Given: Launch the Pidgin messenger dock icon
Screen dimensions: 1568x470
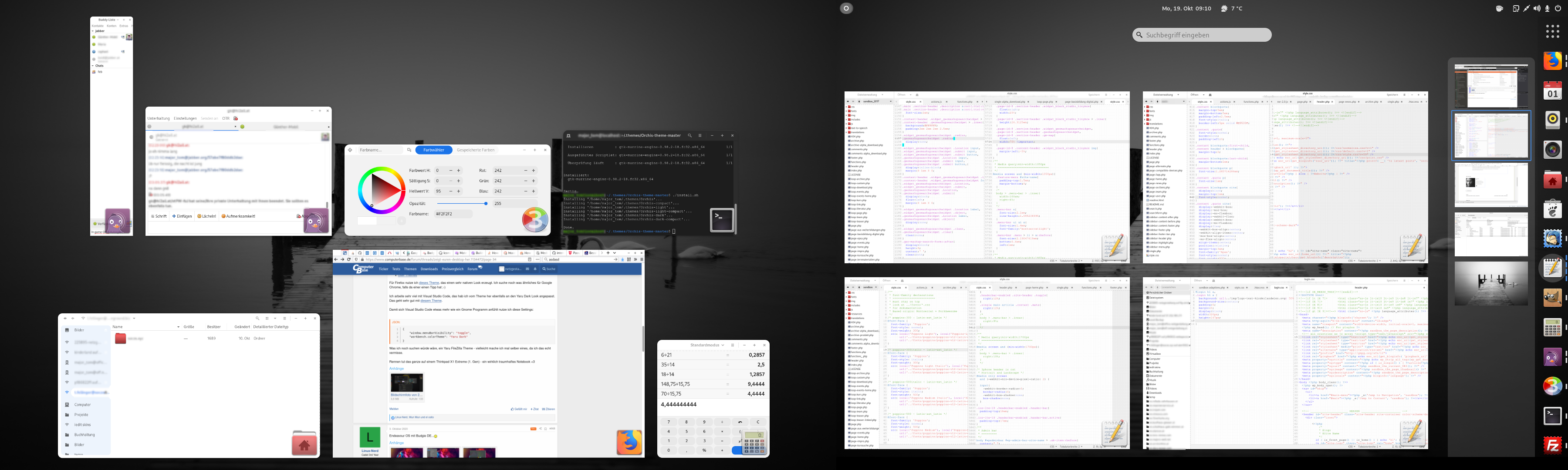Looking at the screenshot, I should 1552,356.
